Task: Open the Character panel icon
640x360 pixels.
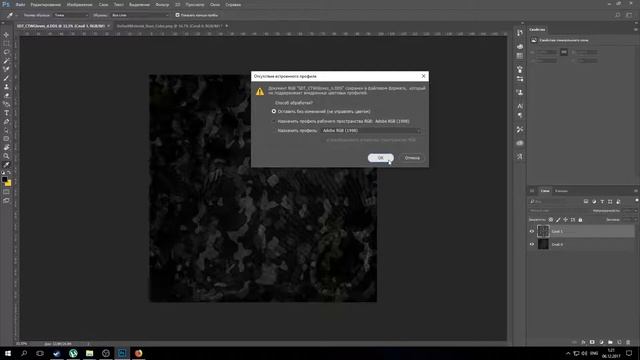Action: [x=520, y=106]
